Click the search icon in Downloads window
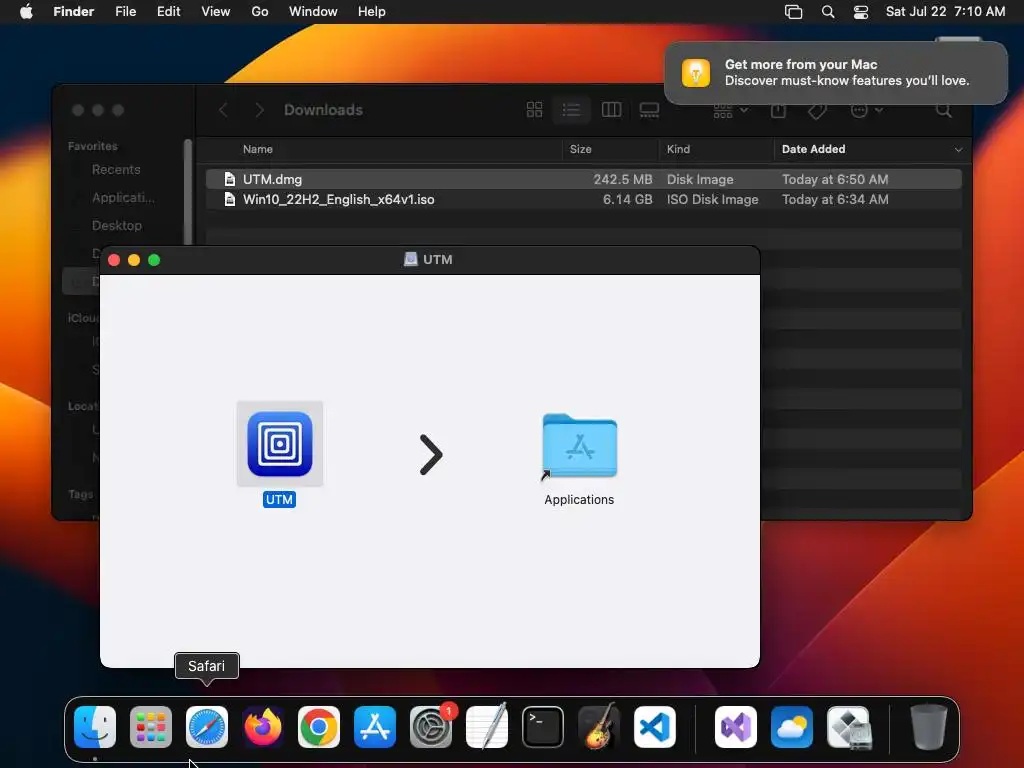Viewport: 1024px width, 768px height. tap(944, 110)
